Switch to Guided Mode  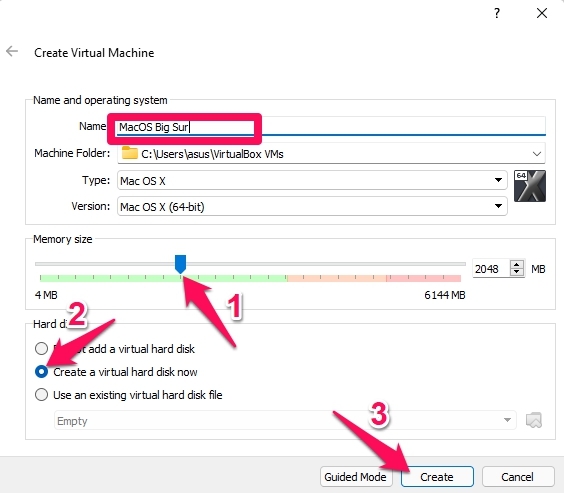pyautogui.click(x=355, y=477)
